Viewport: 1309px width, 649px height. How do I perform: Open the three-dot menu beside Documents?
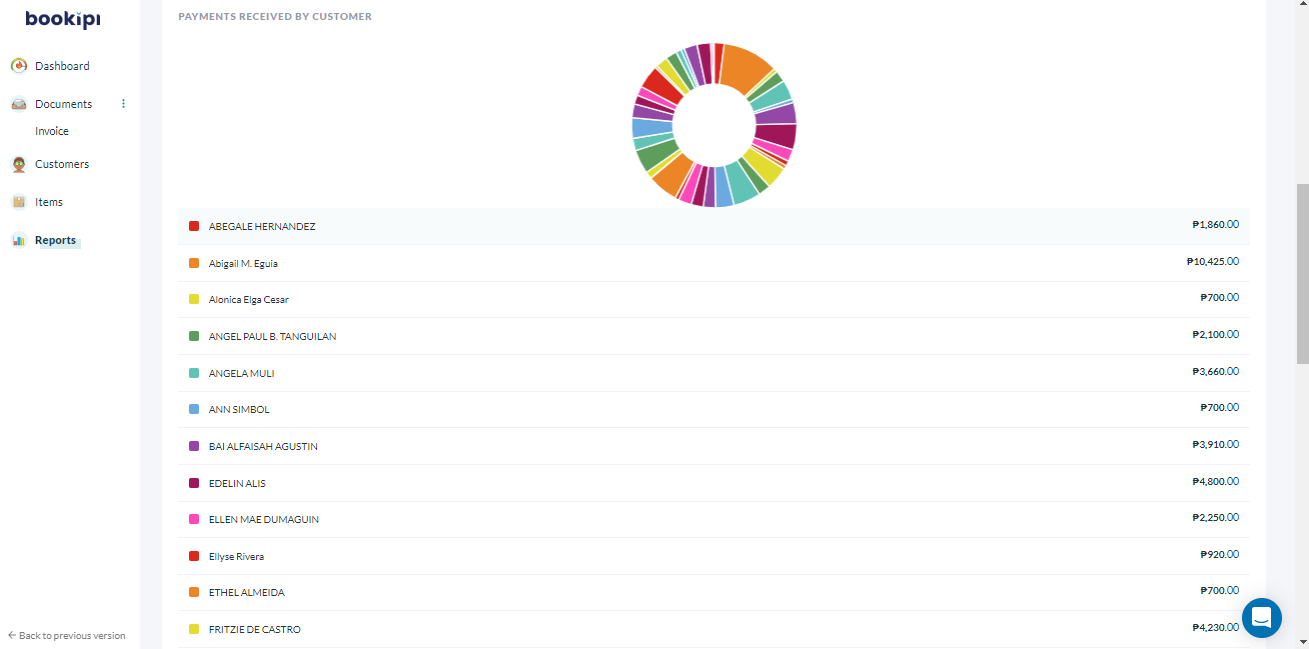[124, 104]
